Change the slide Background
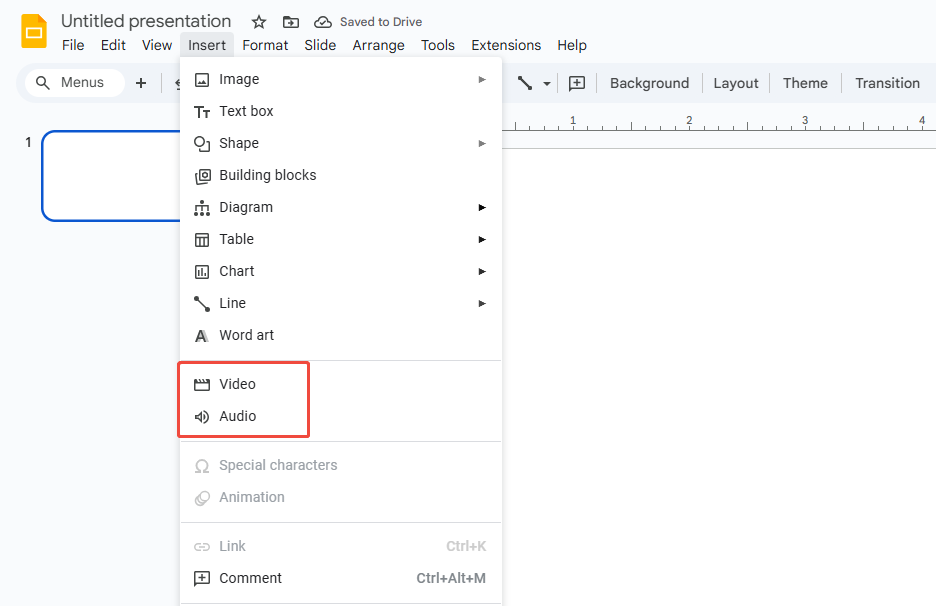 [x=649, y=83]
